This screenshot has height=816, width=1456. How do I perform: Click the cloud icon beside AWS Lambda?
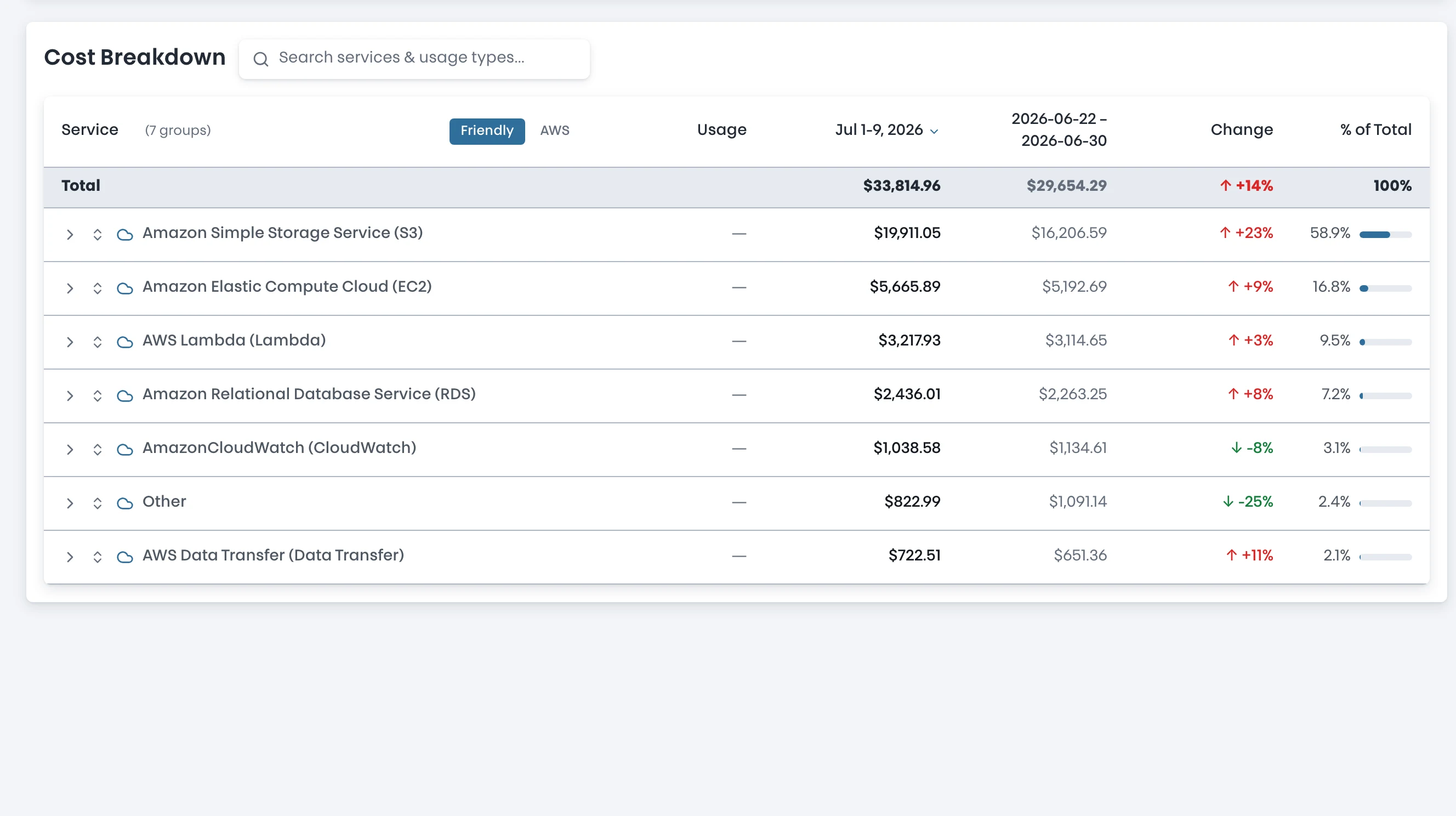coord(125,342)
